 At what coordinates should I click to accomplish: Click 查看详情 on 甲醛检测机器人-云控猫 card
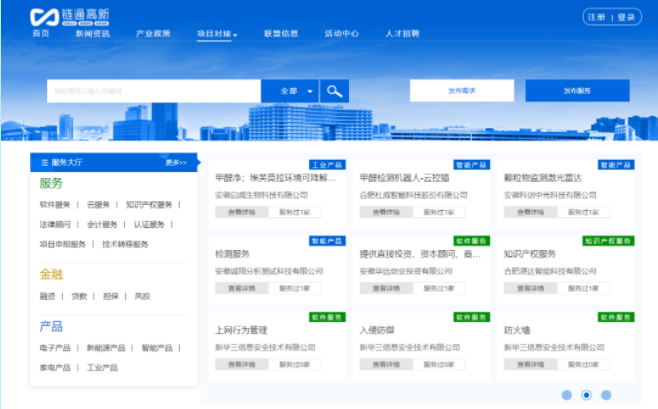pyautogui.click(x=386, y=212)
